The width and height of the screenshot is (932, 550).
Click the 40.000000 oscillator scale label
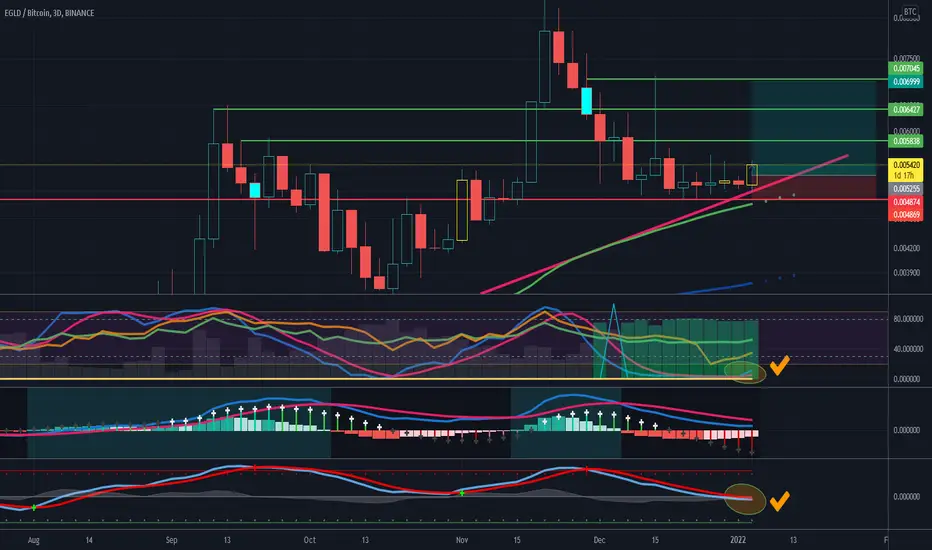[908, 348]
